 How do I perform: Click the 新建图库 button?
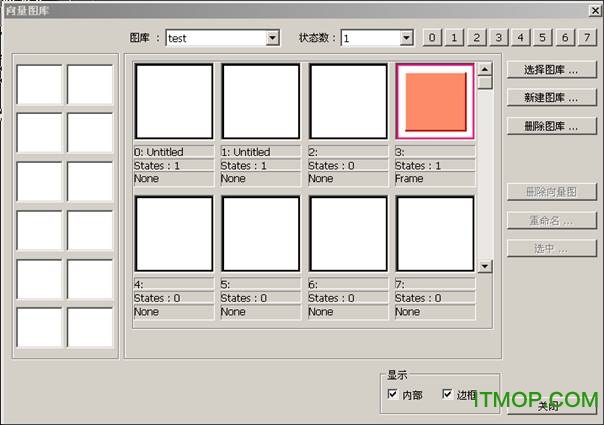pyautogui.click(x=550, y=98)
